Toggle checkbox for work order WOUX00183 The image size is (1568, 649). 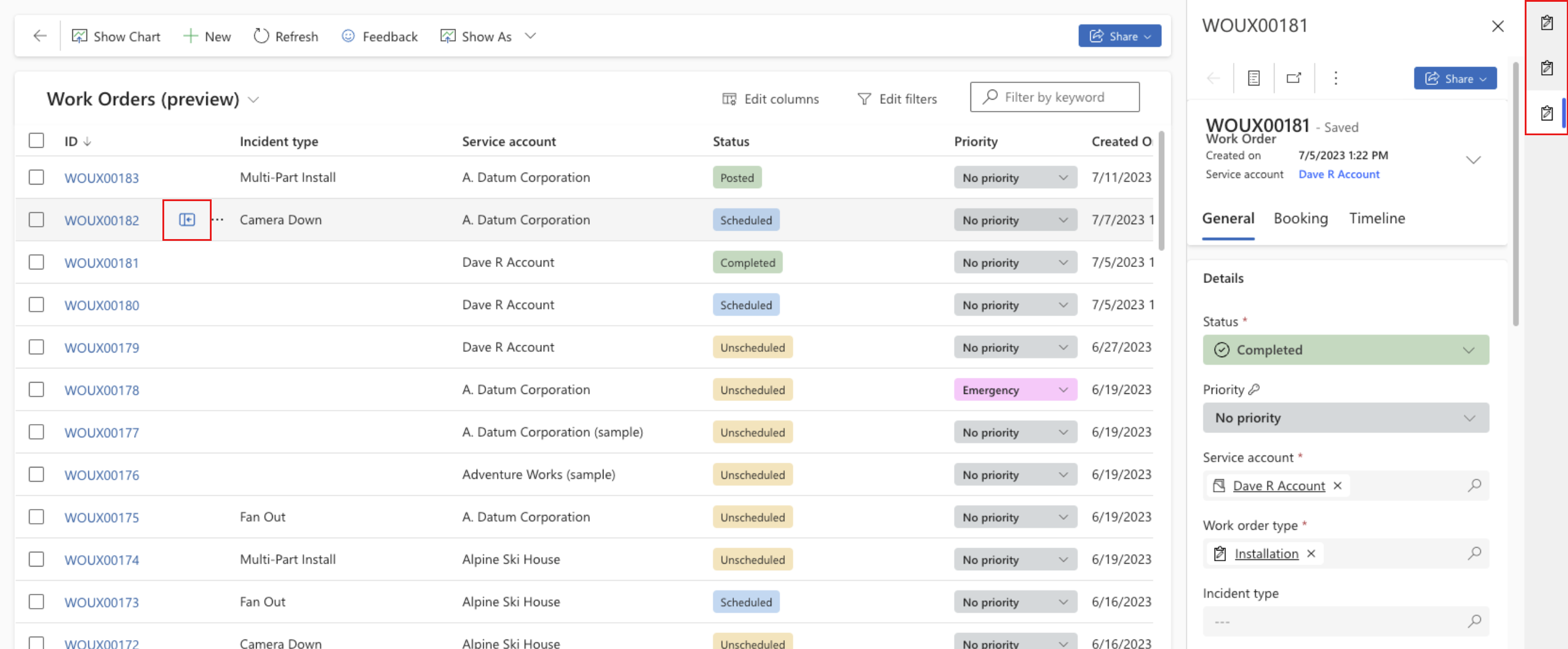(x=36, y=177)
